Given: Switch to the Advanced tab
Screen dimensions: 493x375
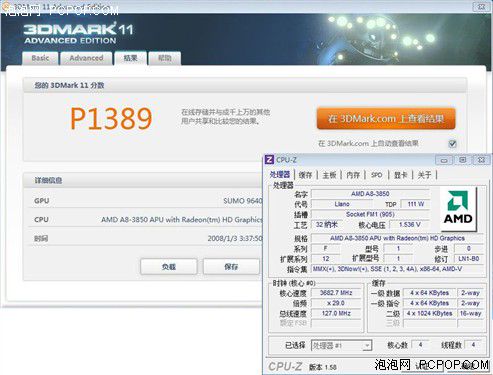Looking at the screenshot, I should click(x=86, y=58).
